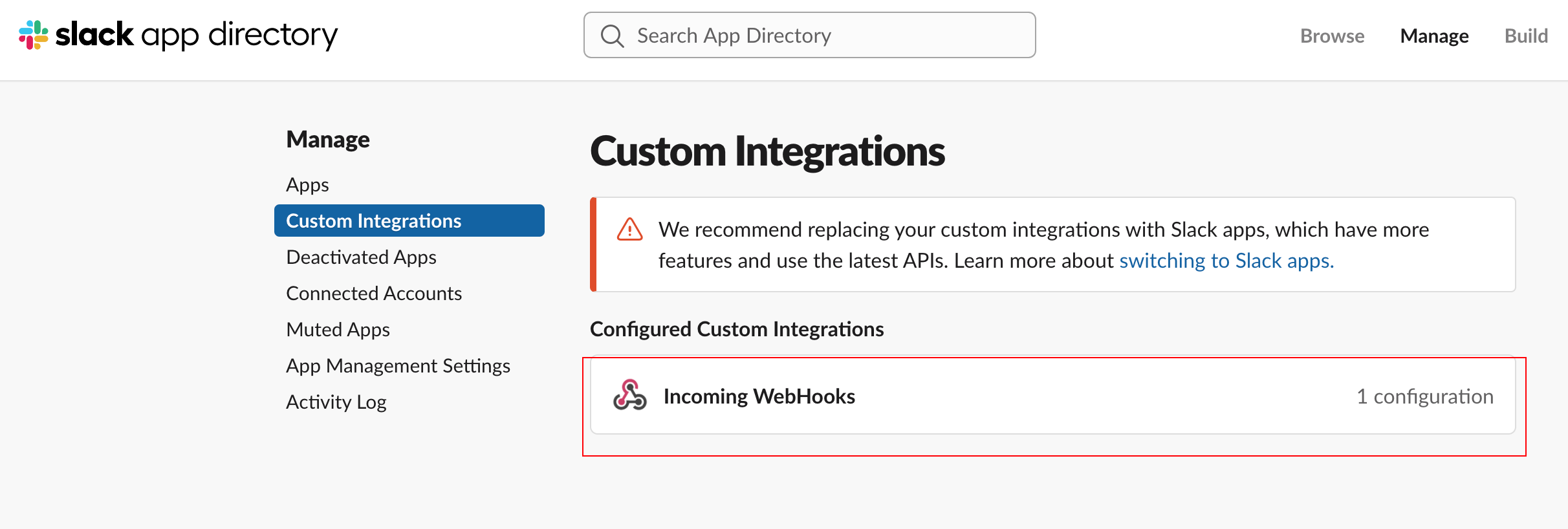Image resolution: width=1568 pixels, height=529 pixels.
Task: Open Connected Accounts page
Action: [374, 293]
